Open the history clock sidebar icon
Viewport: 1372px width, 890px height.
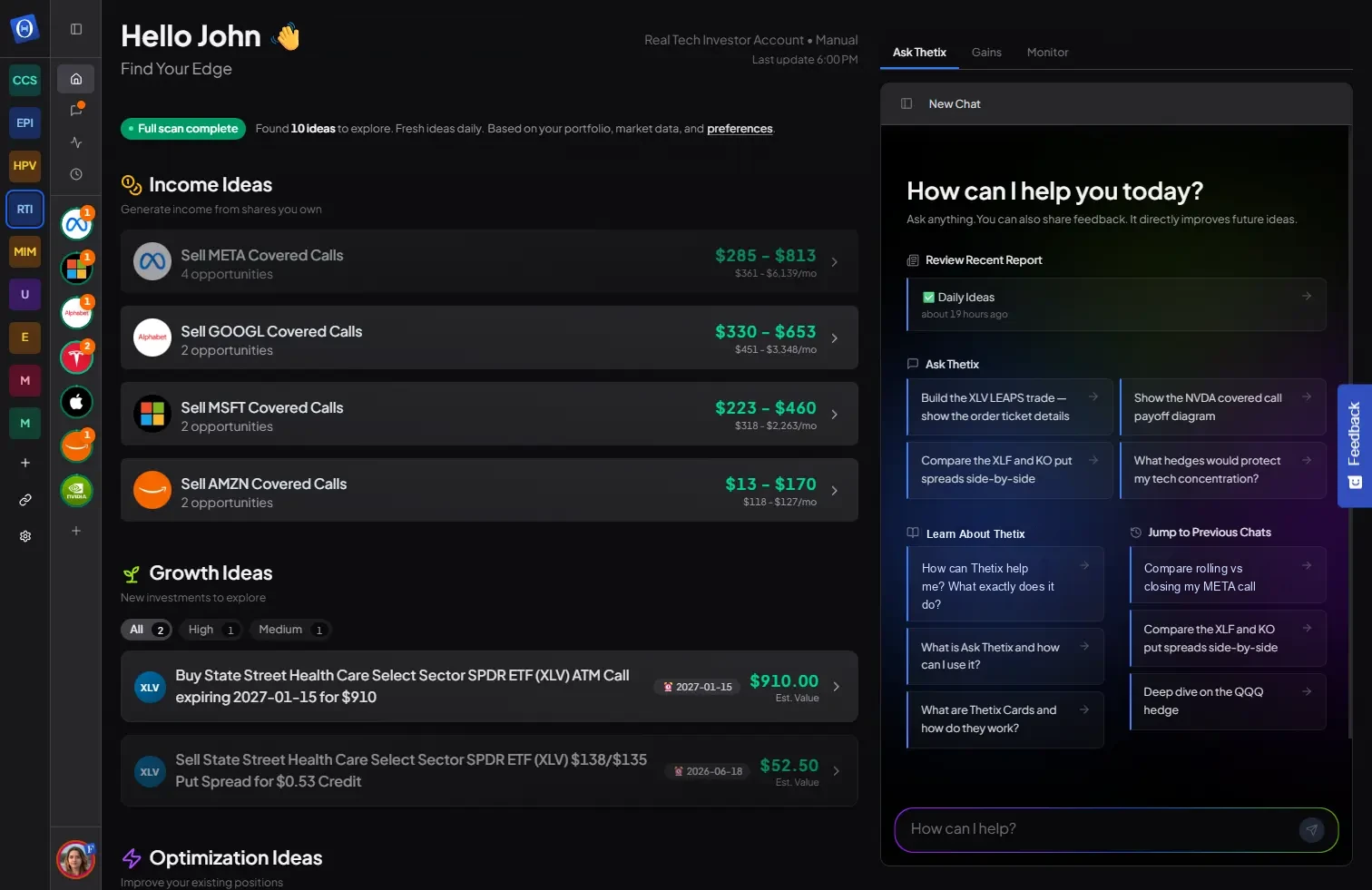point(76,174)
